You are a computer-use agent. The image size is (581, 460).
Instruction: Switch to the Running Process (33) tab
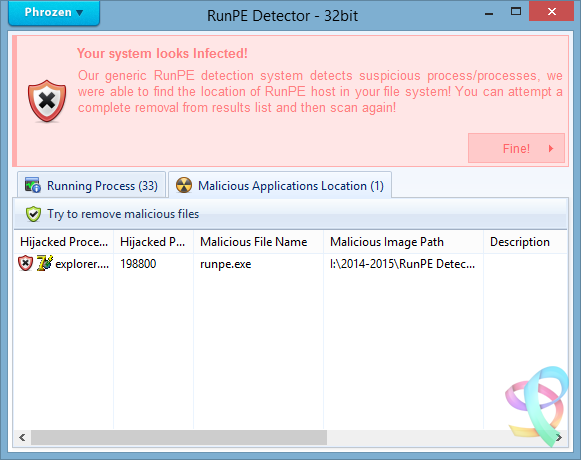pyautogui.click(x=92, y=185)
